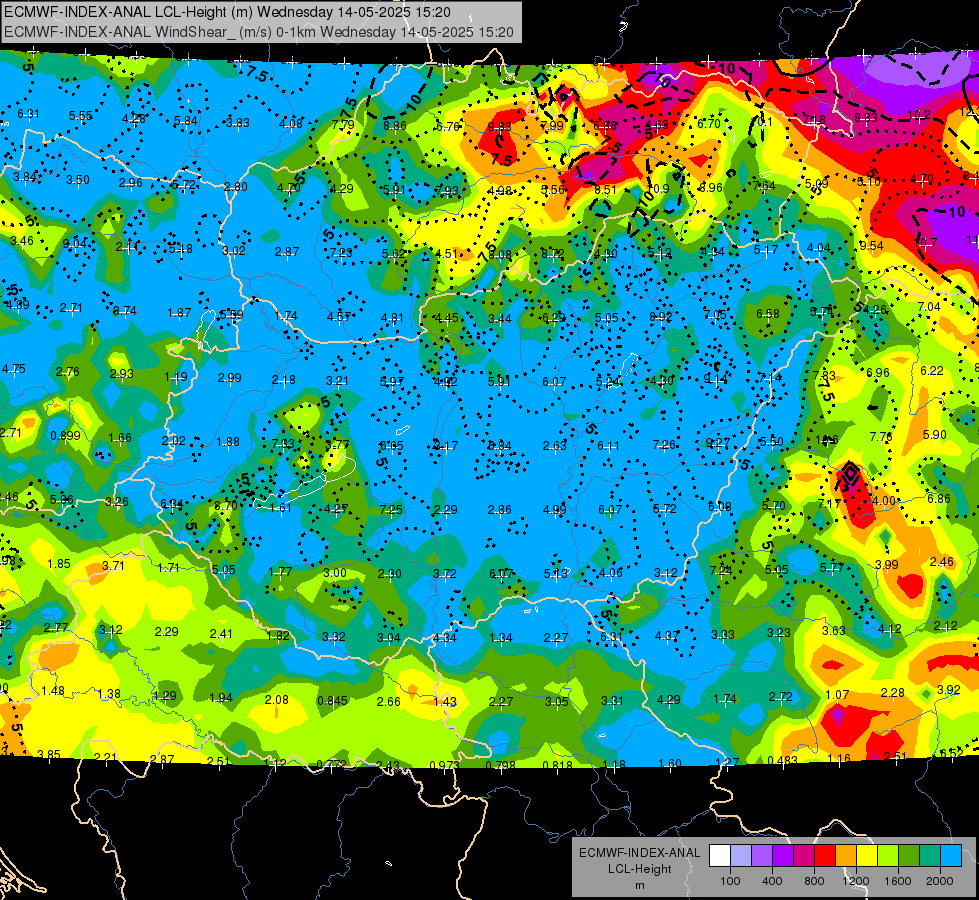Viewport: 979px width, 900px height.
Task: Click the grid value '0.818'
Action: tap(558, 766)
